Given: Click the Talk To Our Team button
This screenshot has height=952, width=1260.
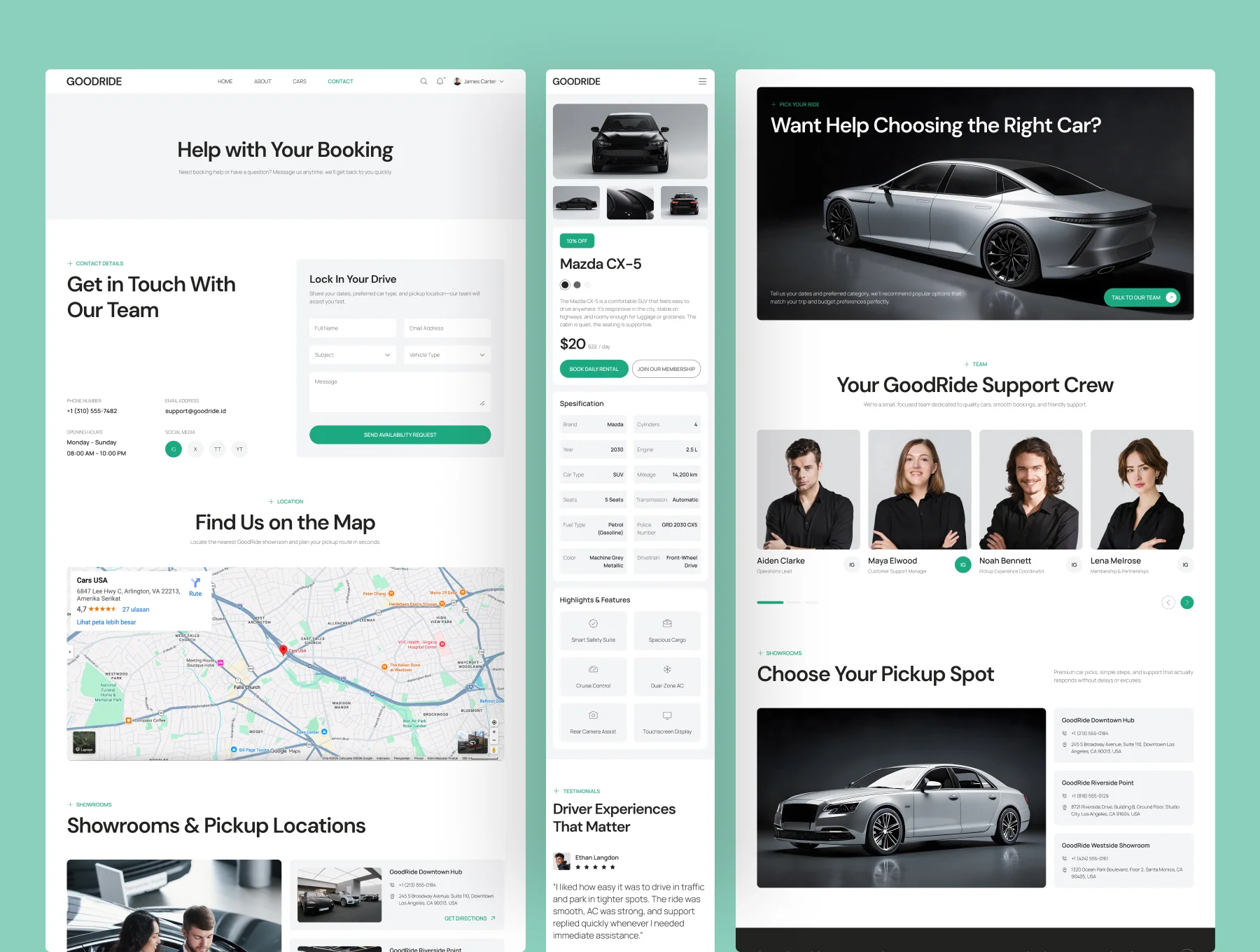Looking at the screenshot, I should point(1142,297).
